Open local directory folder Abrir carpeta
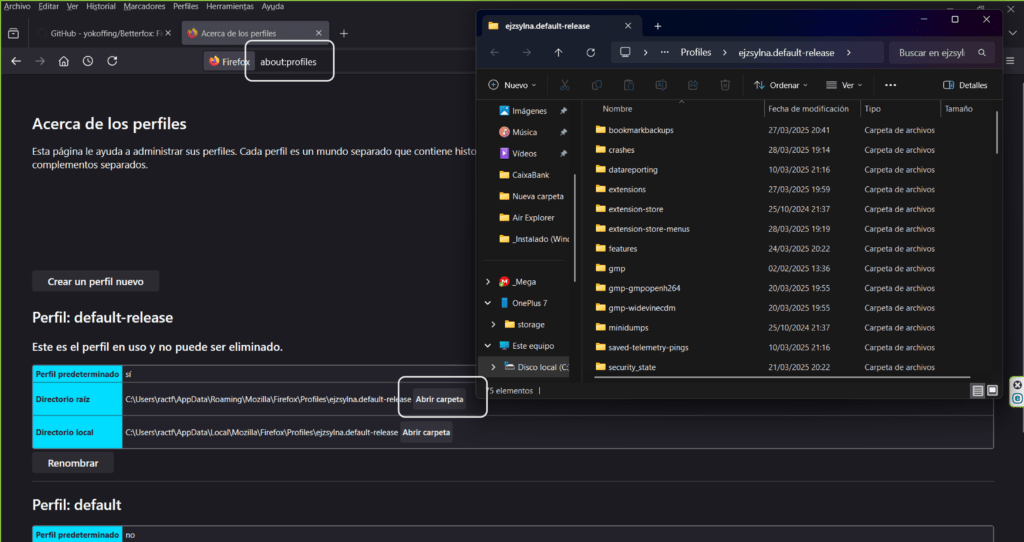This screenshot has height=542, width=1024. [x=426, y=432]
